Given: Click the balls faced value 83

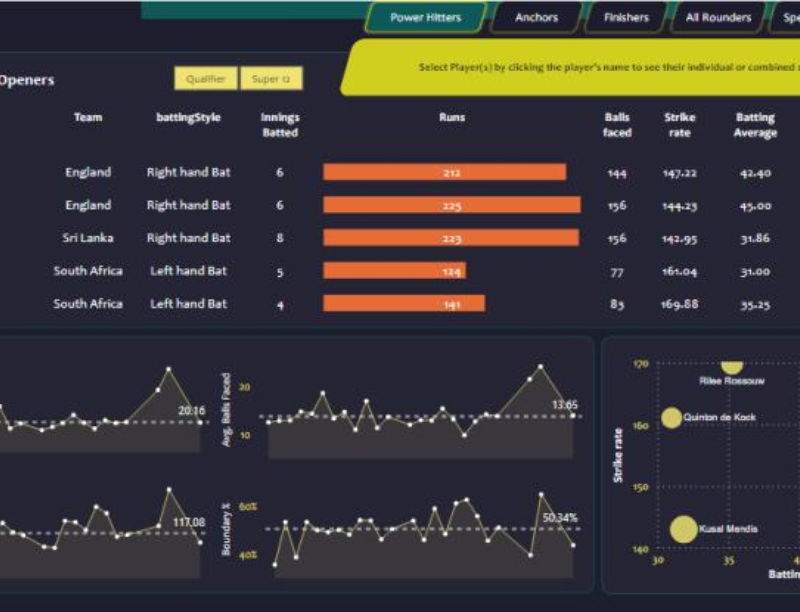Looking at the screenshot, I should [617, 304].
